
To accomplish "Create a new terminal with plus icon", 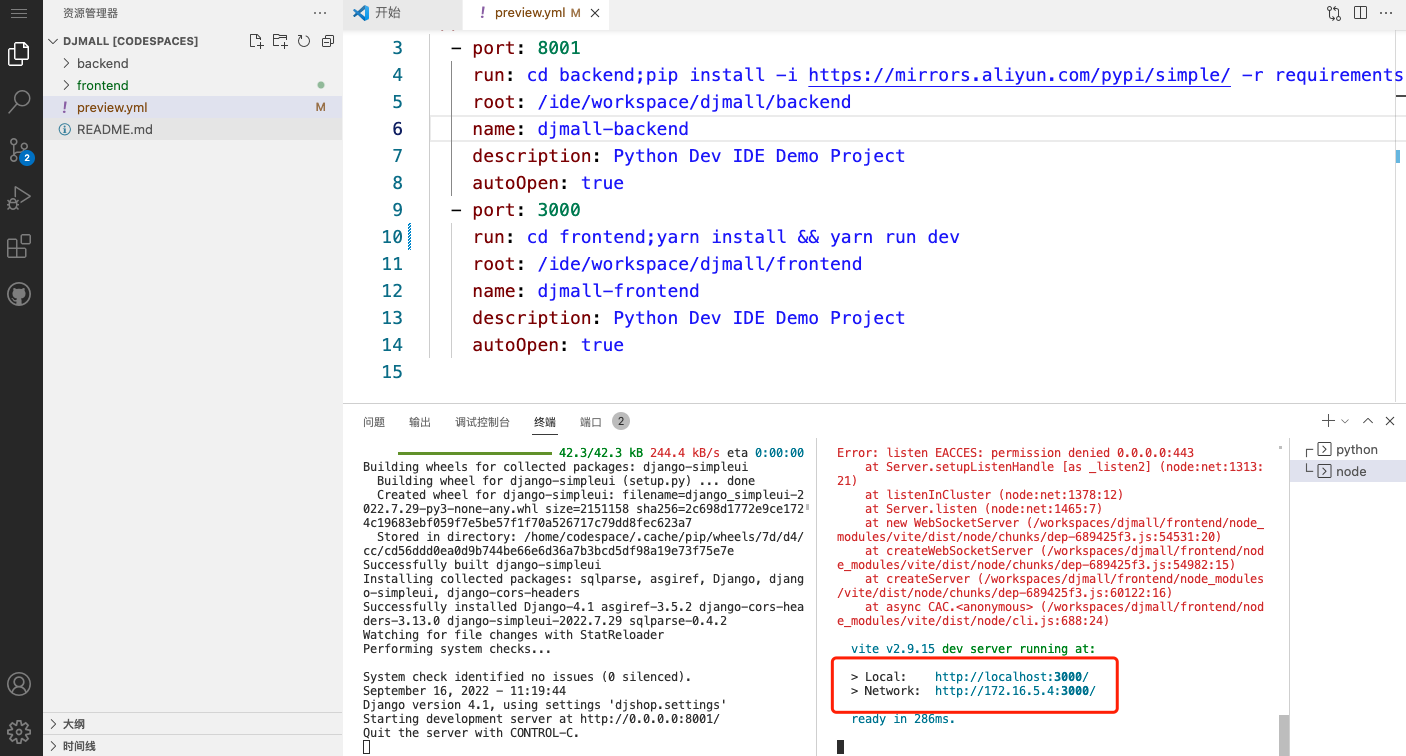I will tap(1328, 421).
